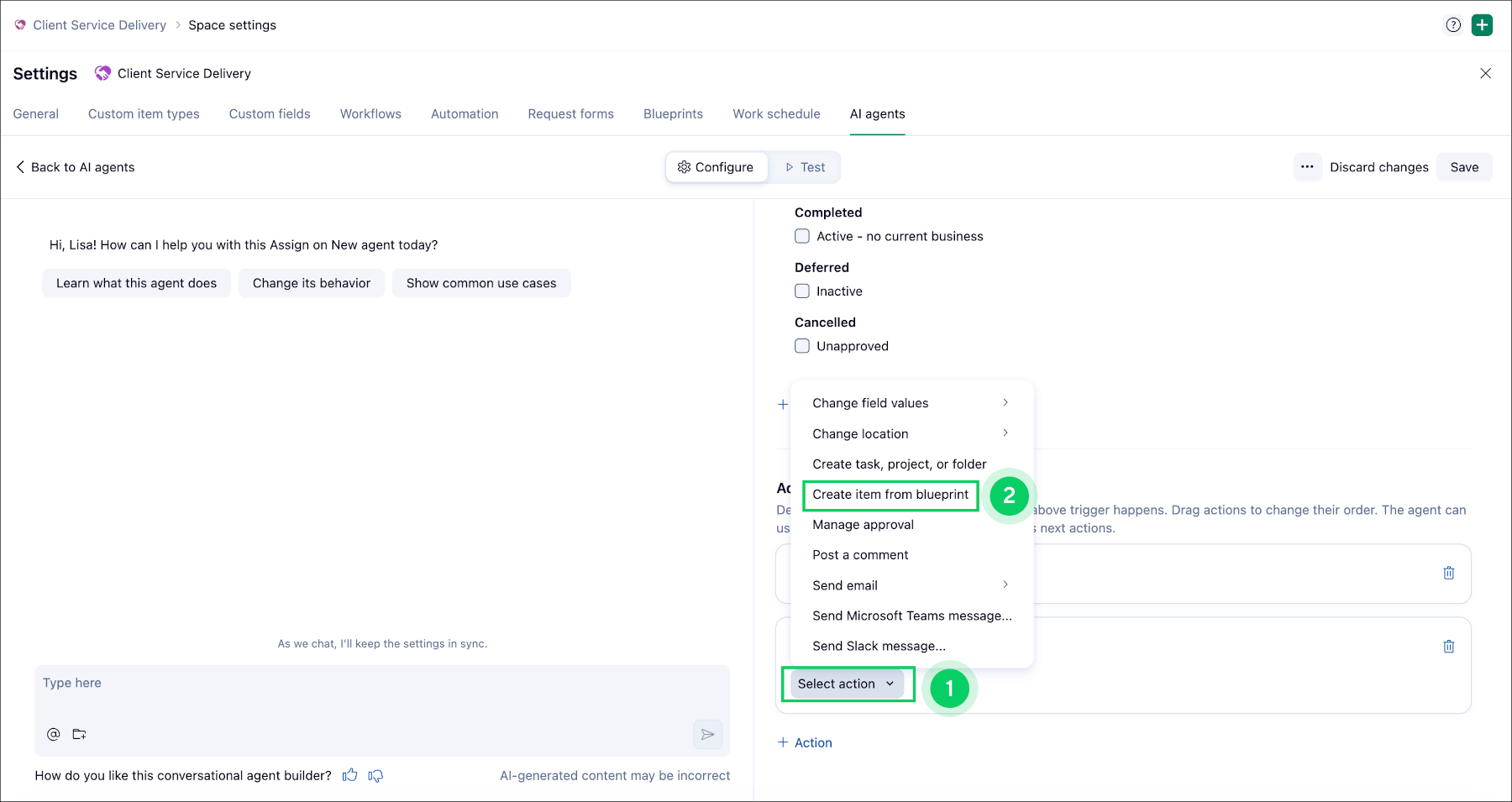Expand Change location submenu
The width and height of the screenshot is (1512, 802).
coord(911,433)
